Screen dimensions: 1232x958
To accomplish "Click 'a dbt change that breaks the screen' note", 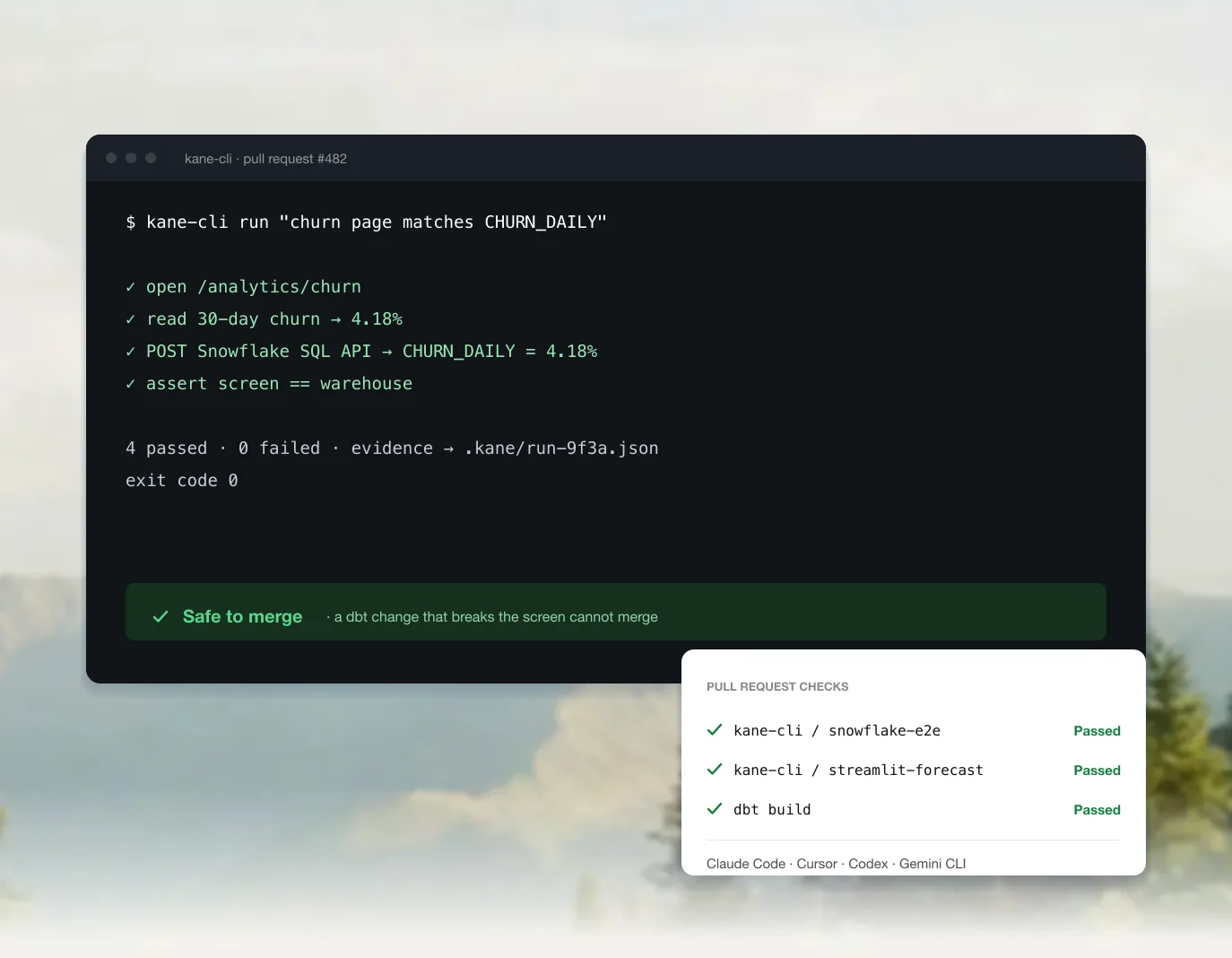I will (x=492, y=617).
